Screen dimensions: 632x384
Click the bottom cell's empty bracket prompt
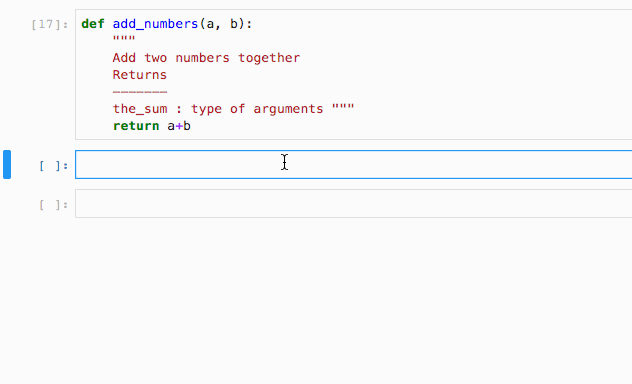[54, 205]
